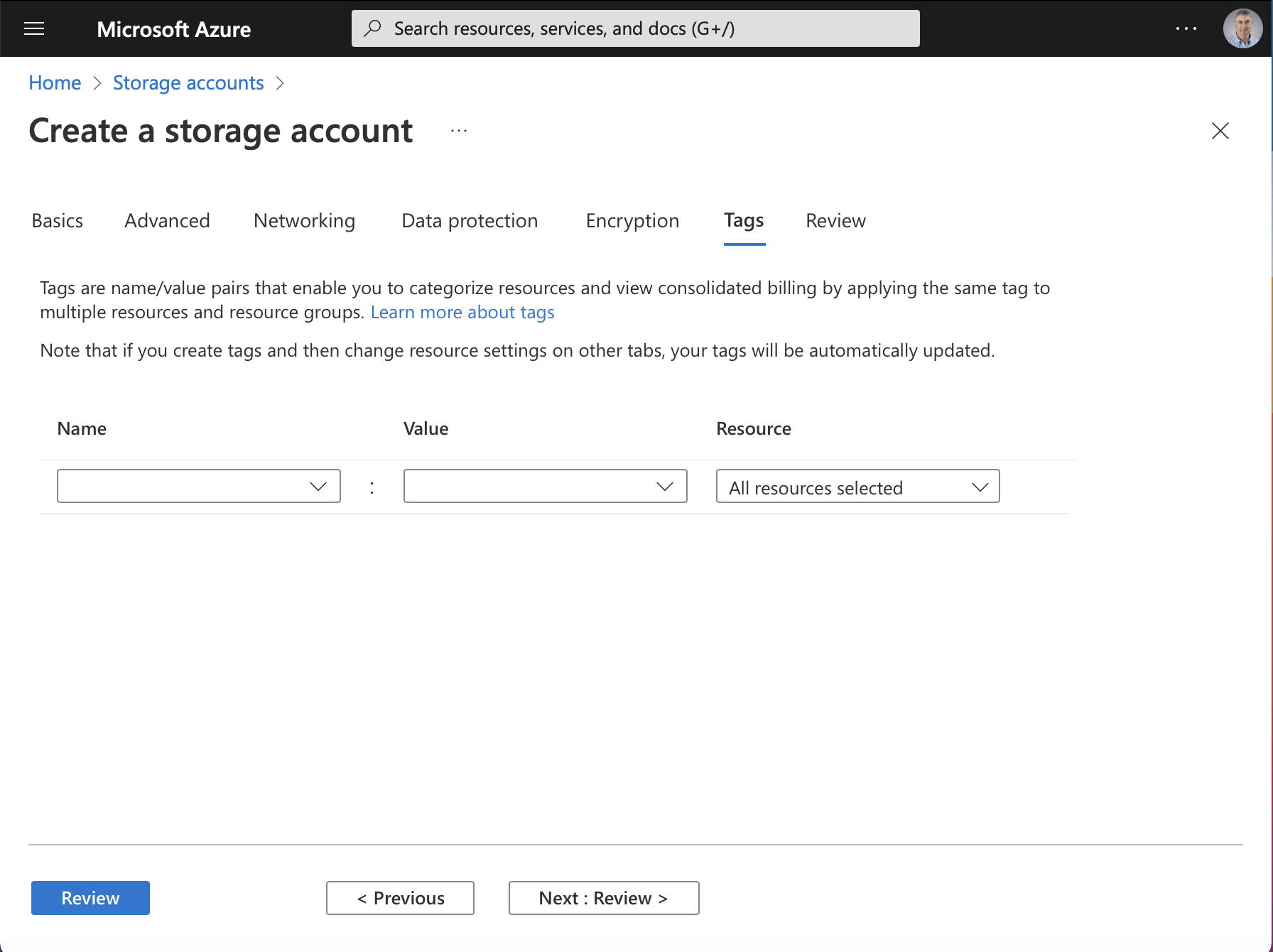Viewport: 1273px width, 952px height.
Task: Open the All resources selected dropdown
Action: (857, 487)
